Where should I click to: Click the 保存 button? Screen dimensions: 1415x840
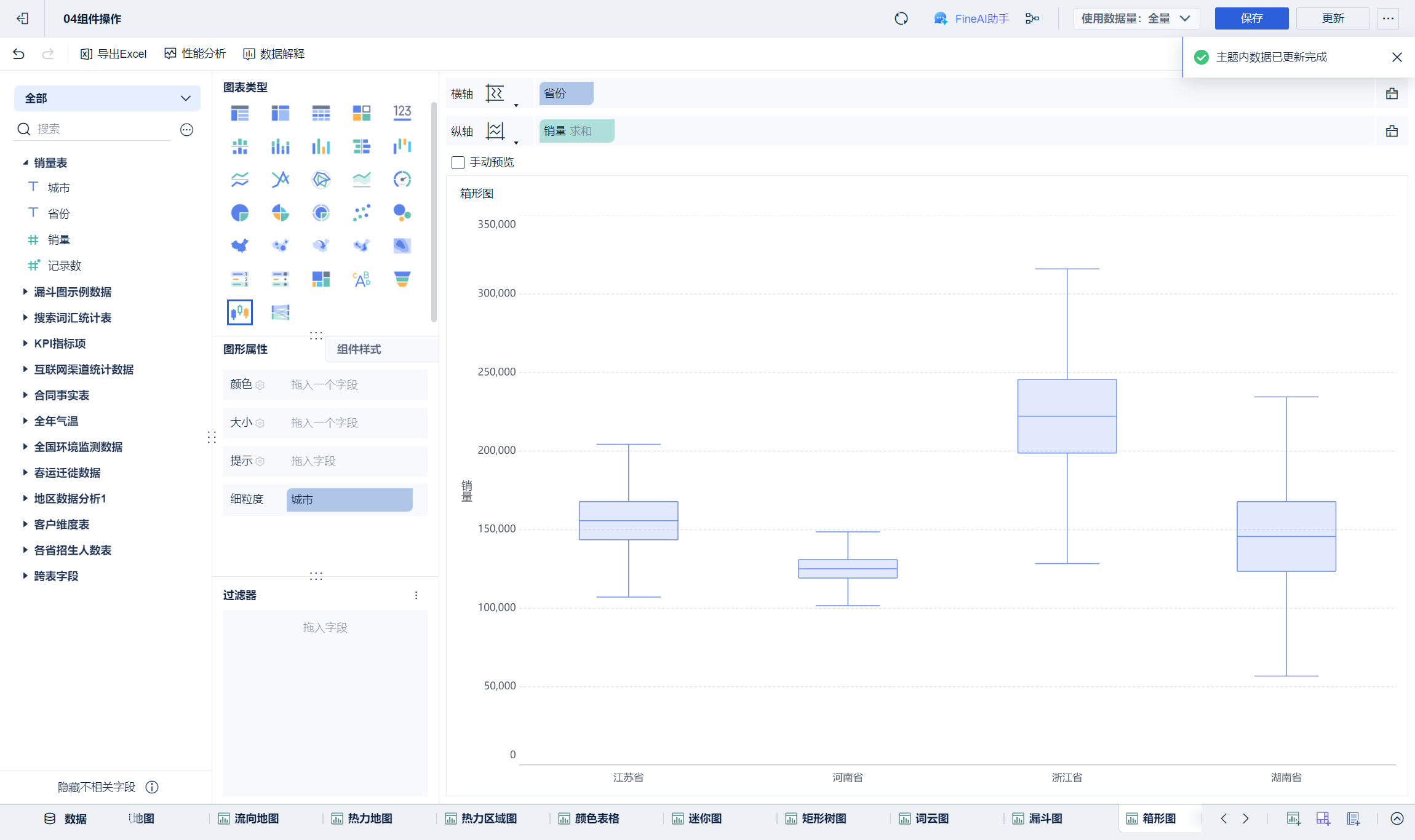tap(1251, 18)
